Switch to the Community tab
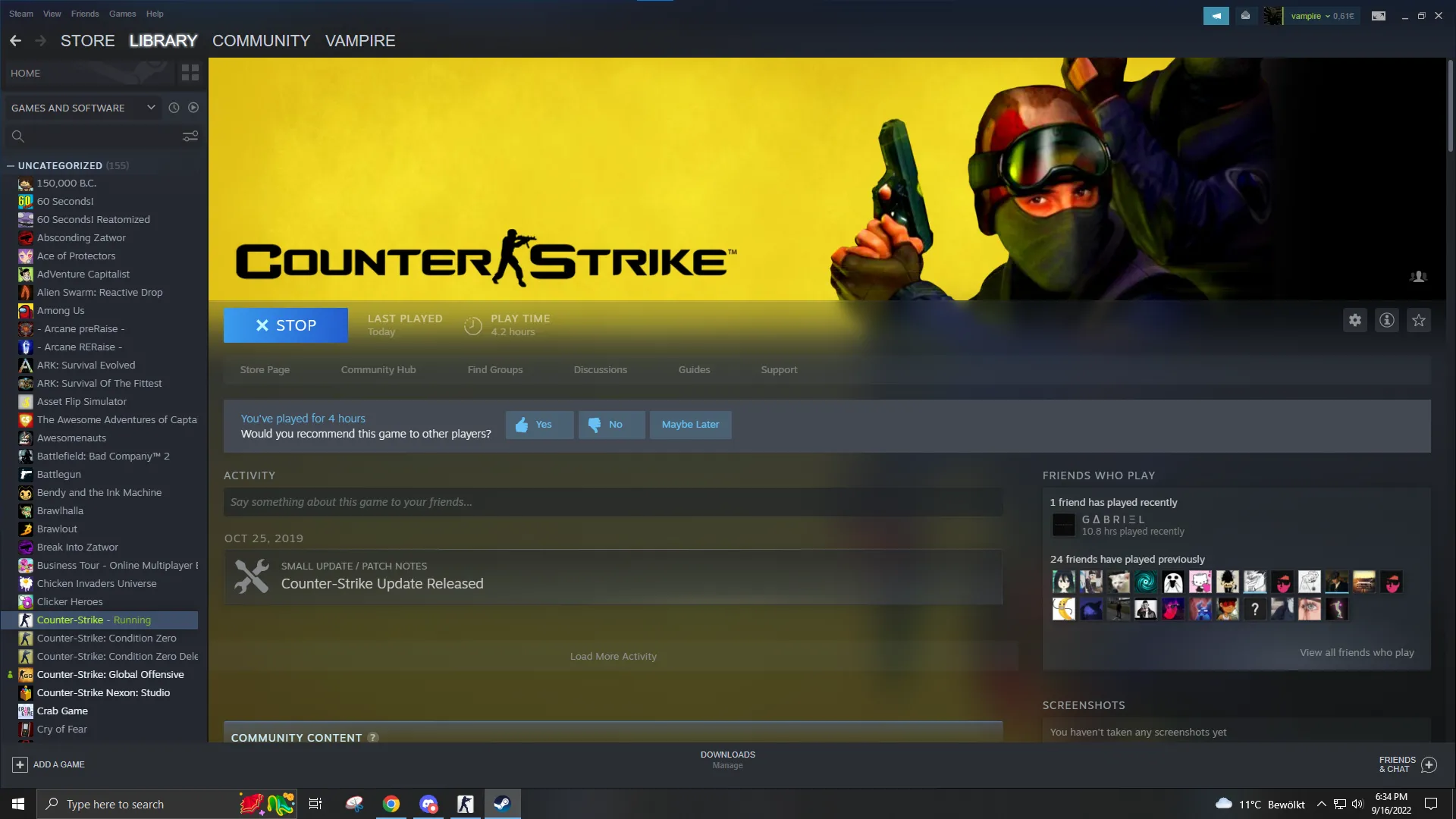The height and width of the screenshot is (819, 1456). 262,41
